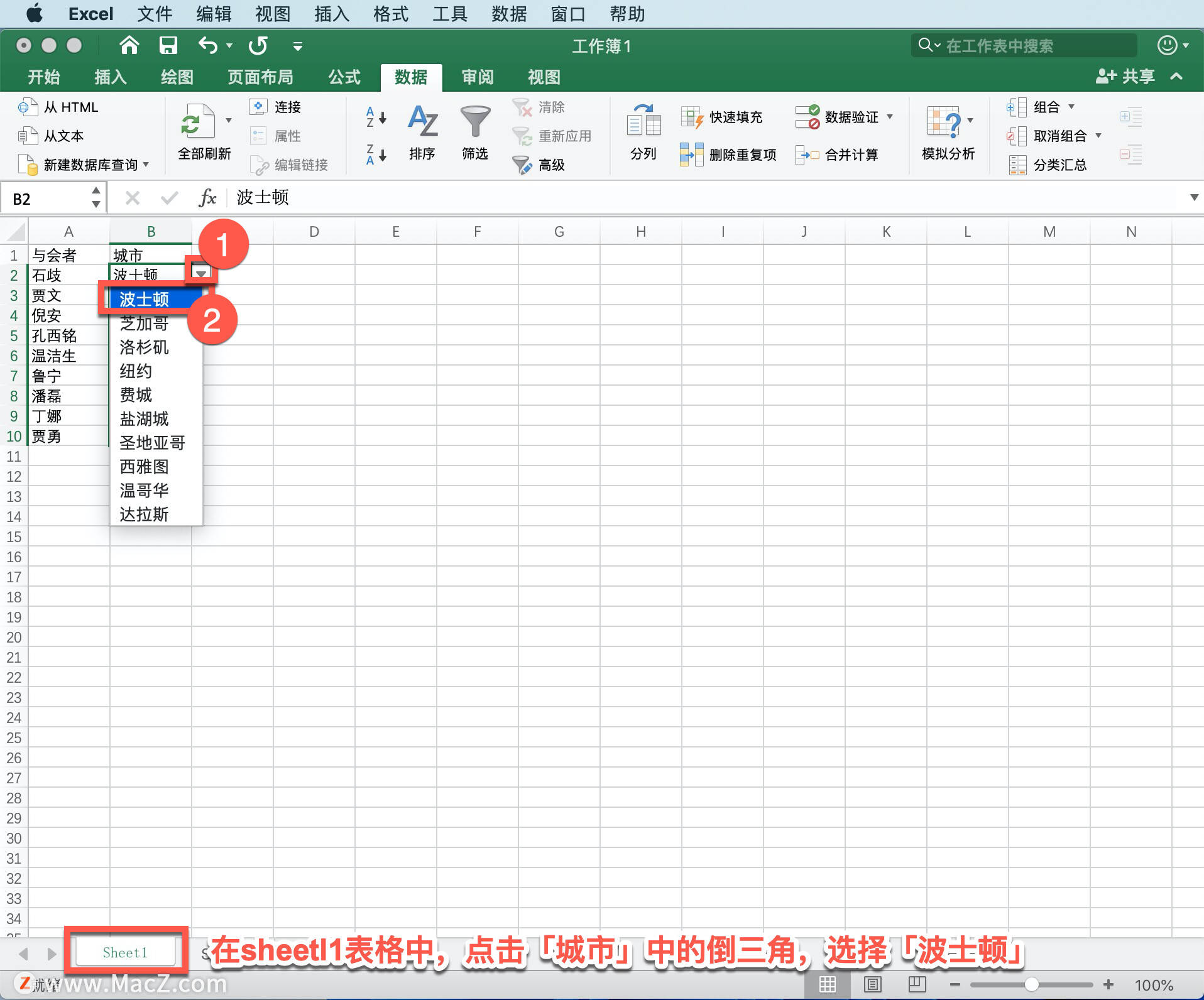Screen dimensions: 1204x1000
Task: Click the 分类汇总 subtotal icon
Action: pyautogui.click(x=1049, y=165)
